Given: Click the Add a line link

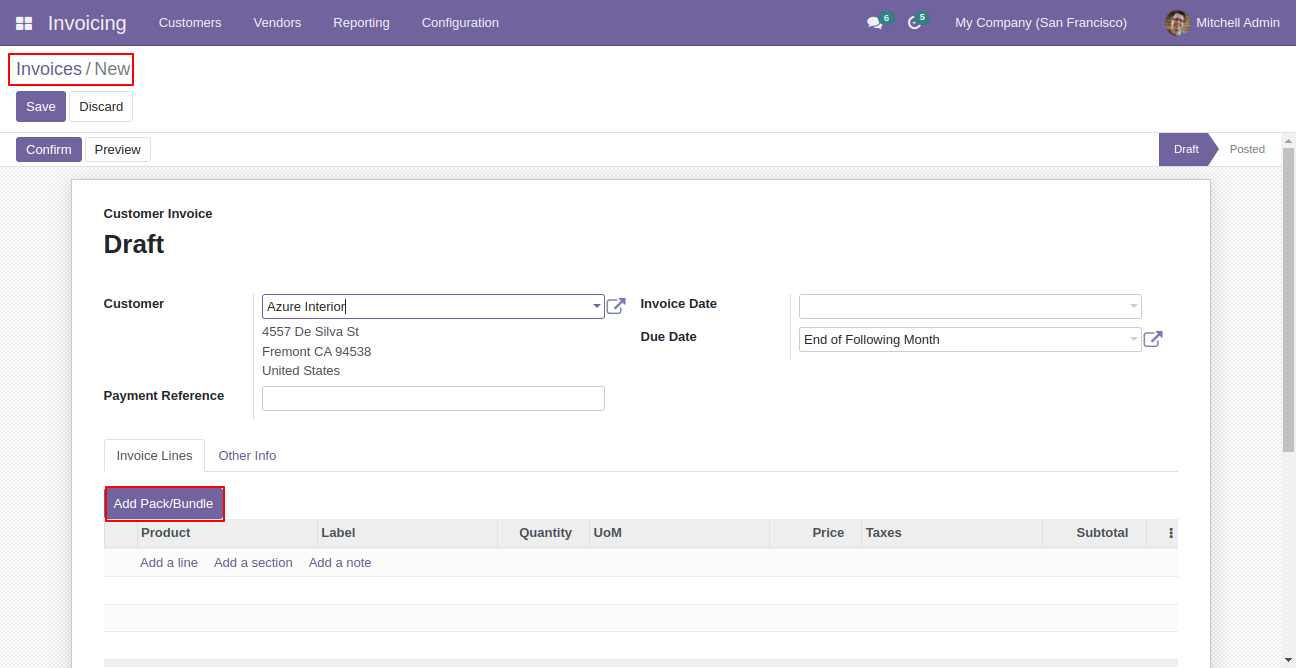Looking at the screenshot, I should click(169, 563).
